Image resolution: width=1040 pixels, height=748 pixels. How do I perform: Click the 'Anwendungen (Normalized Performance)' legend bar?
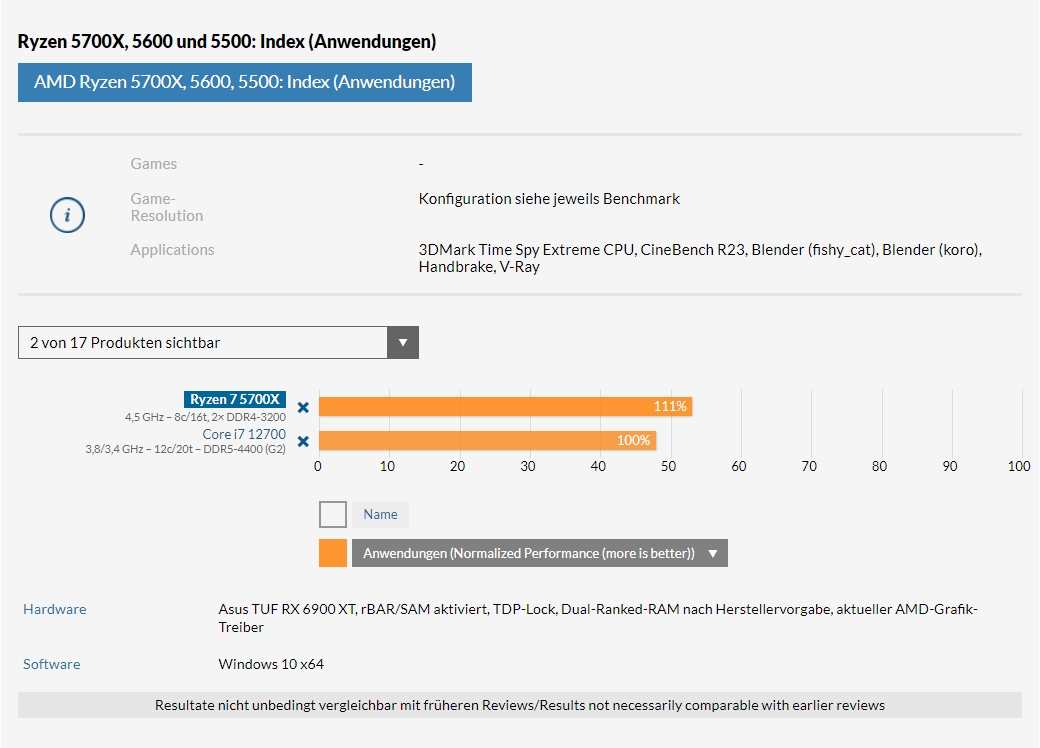point(530,552)
